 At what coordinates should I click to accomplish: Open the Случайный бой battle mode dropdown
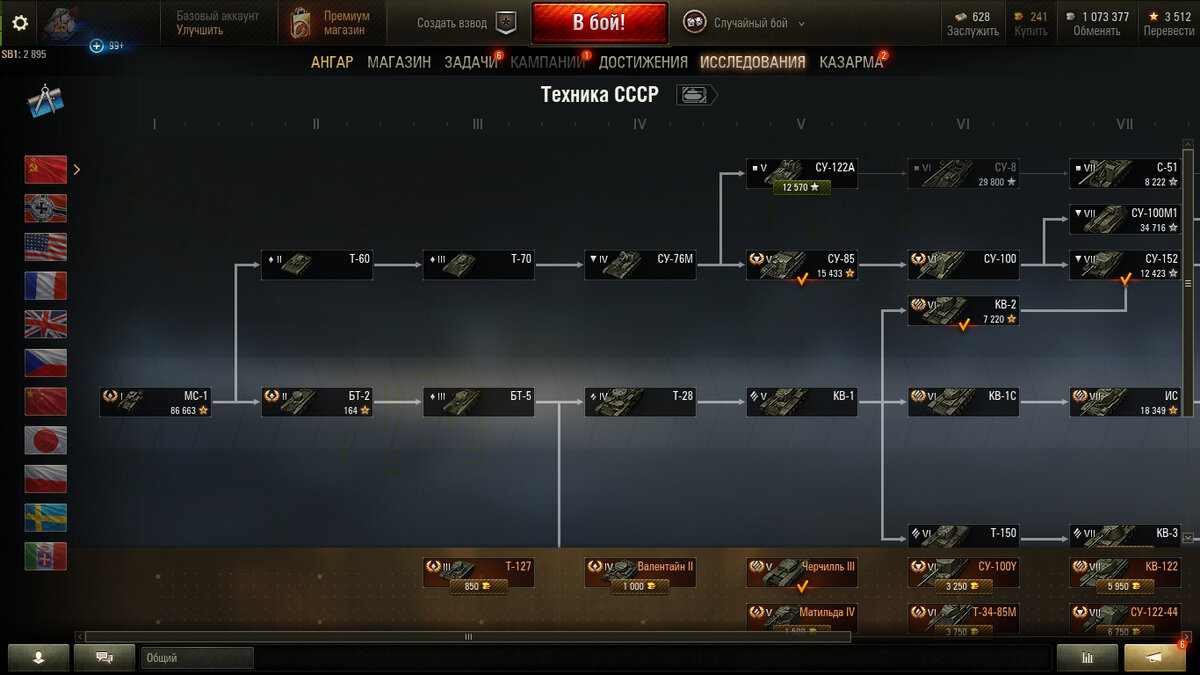coord(745,23)
